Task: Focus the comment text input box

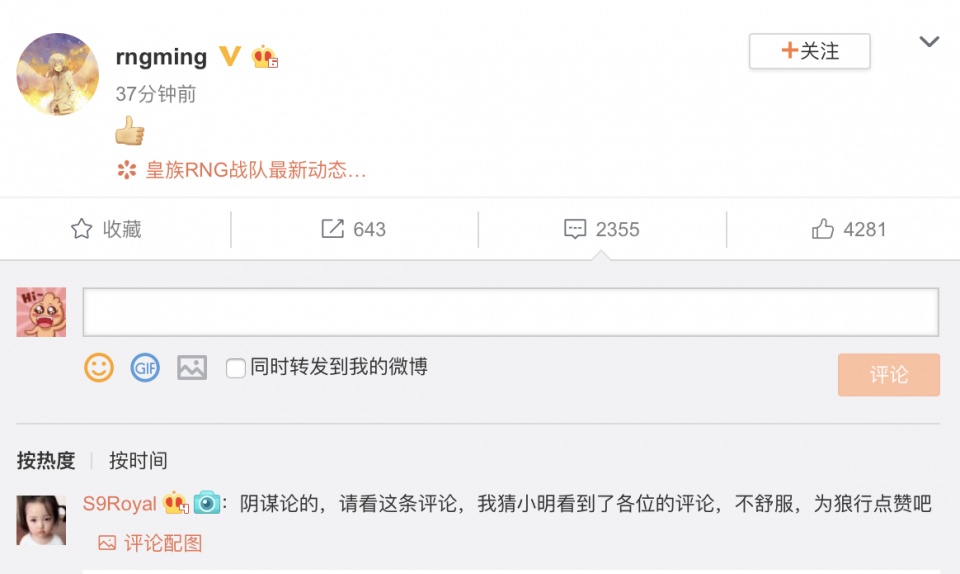Action: pos(511,312)
